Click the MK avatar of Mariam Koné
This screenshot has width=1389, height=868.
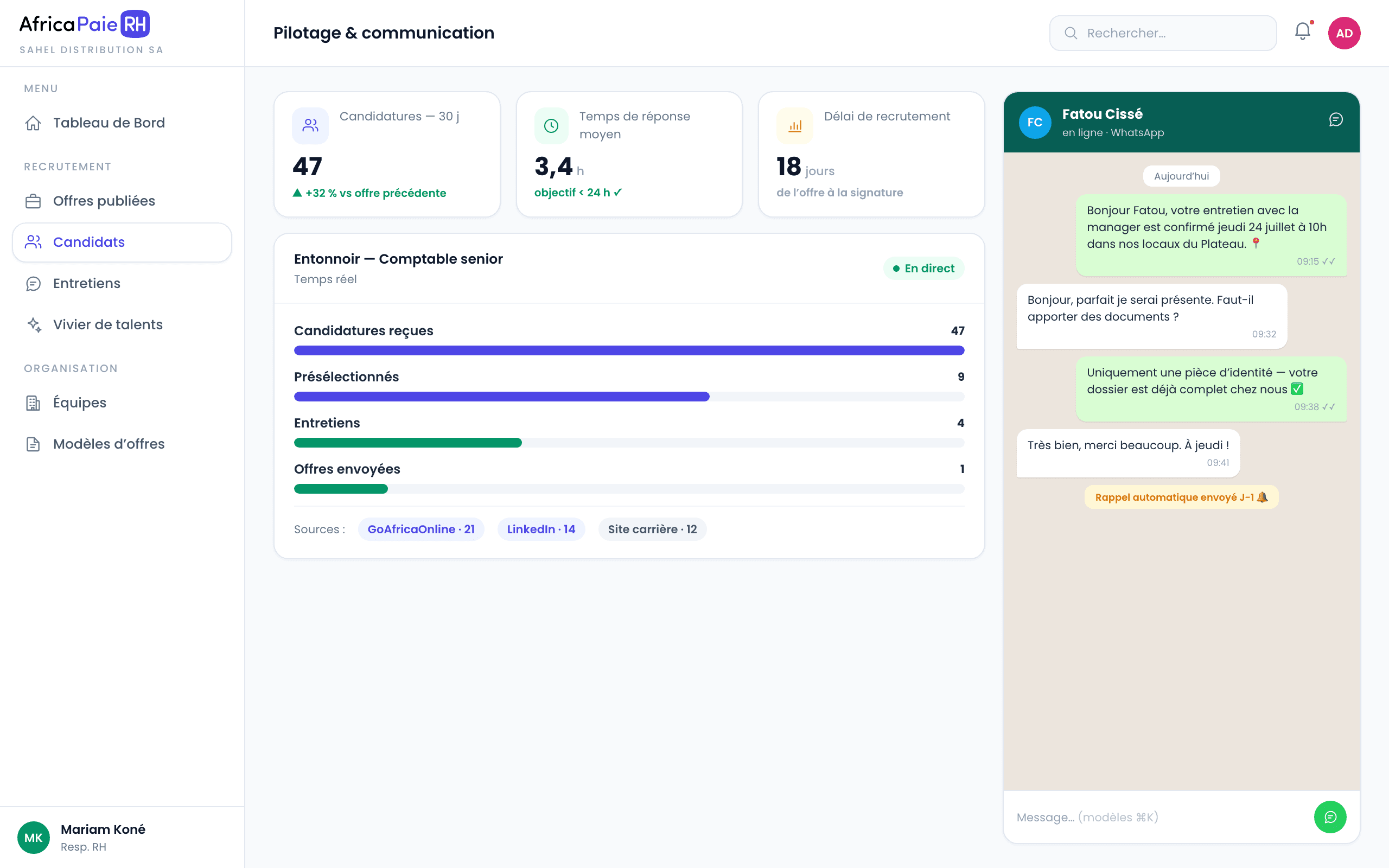coord(33,838)
